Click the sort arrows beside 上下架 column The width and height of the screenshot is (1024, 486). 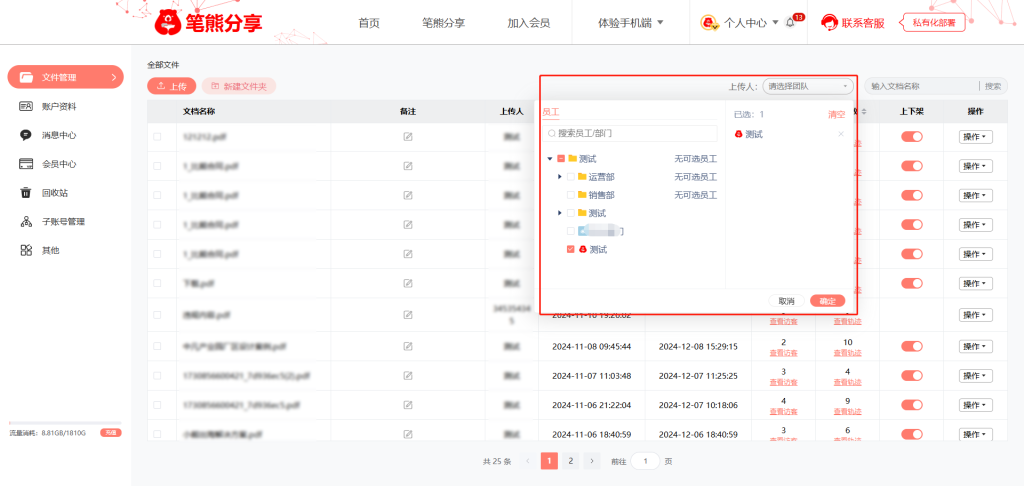(864, 112)
